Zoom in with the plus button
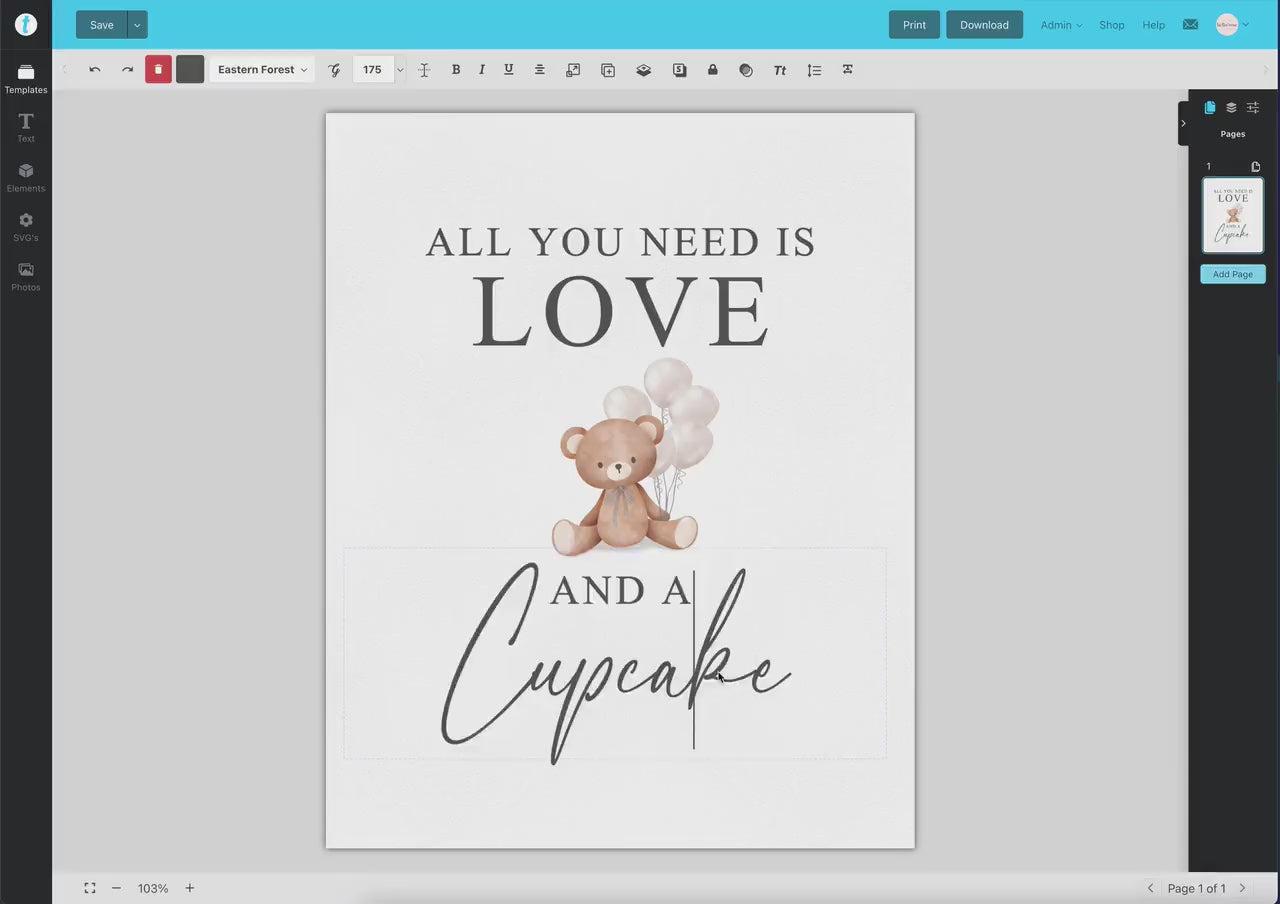 coord(190,888)
